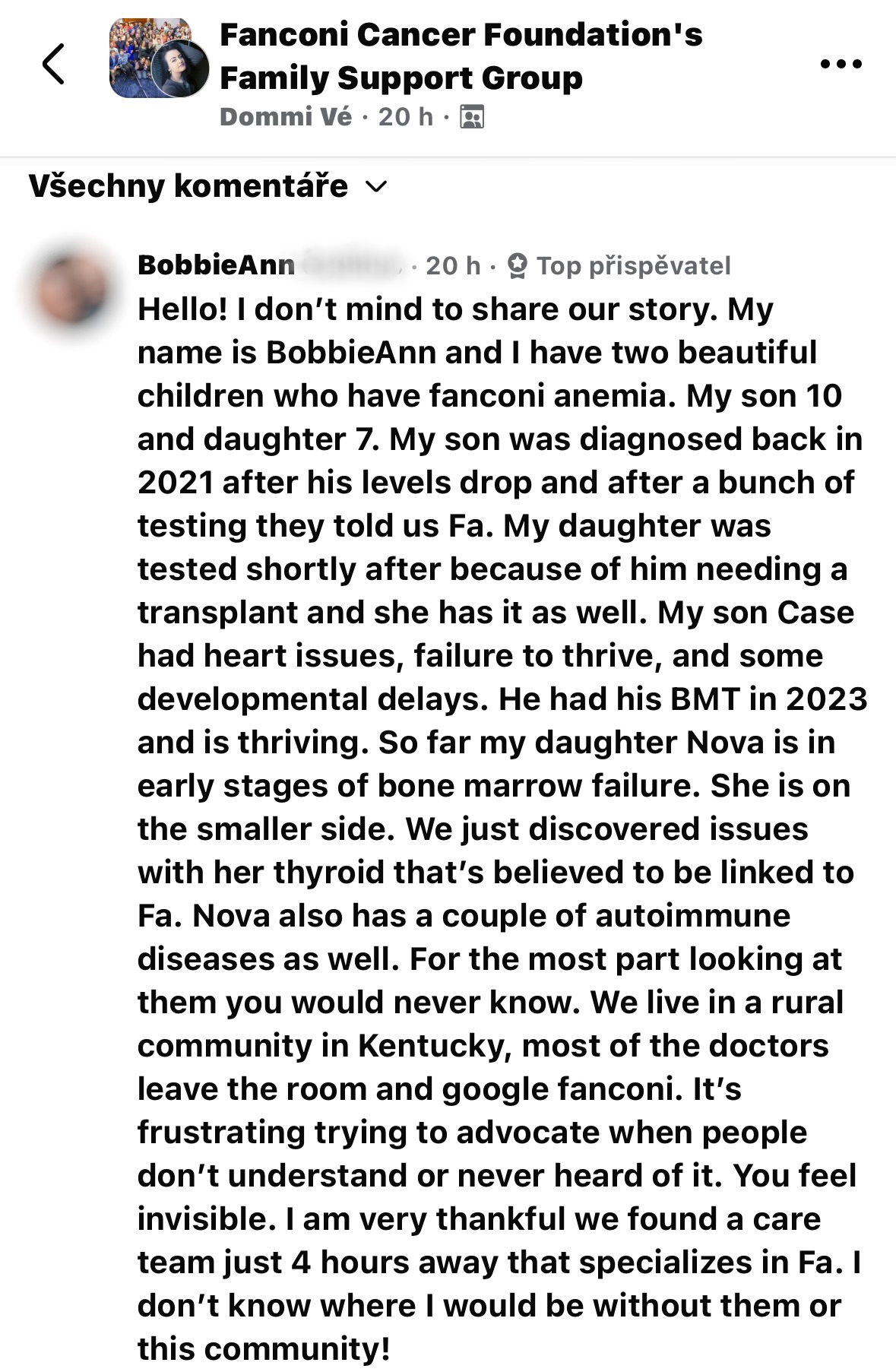Tap the post's 20 h timestamp in the header

tap(406, 117)
